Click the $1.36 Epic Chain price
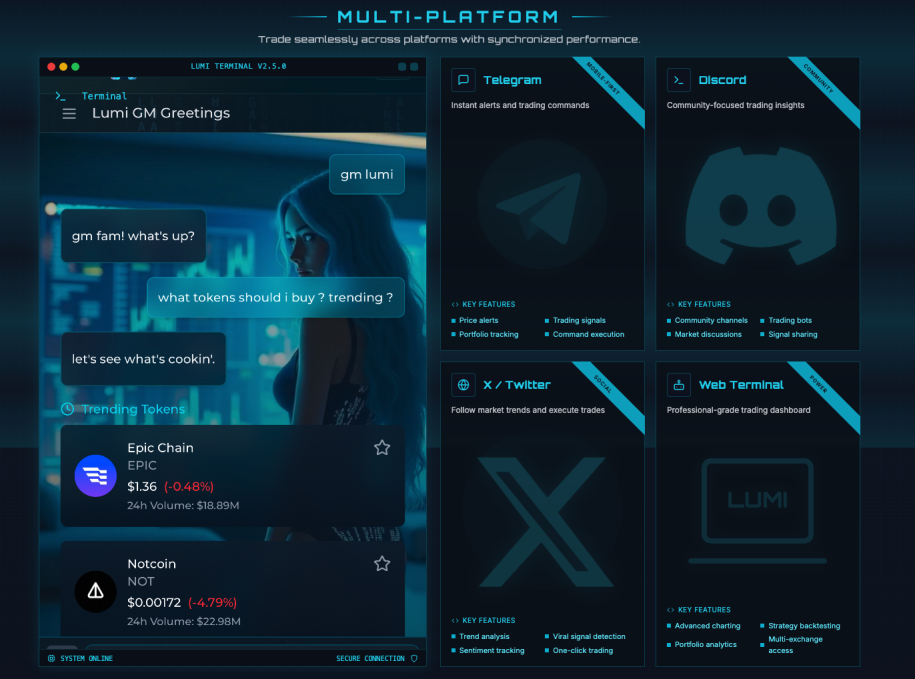 142,486
